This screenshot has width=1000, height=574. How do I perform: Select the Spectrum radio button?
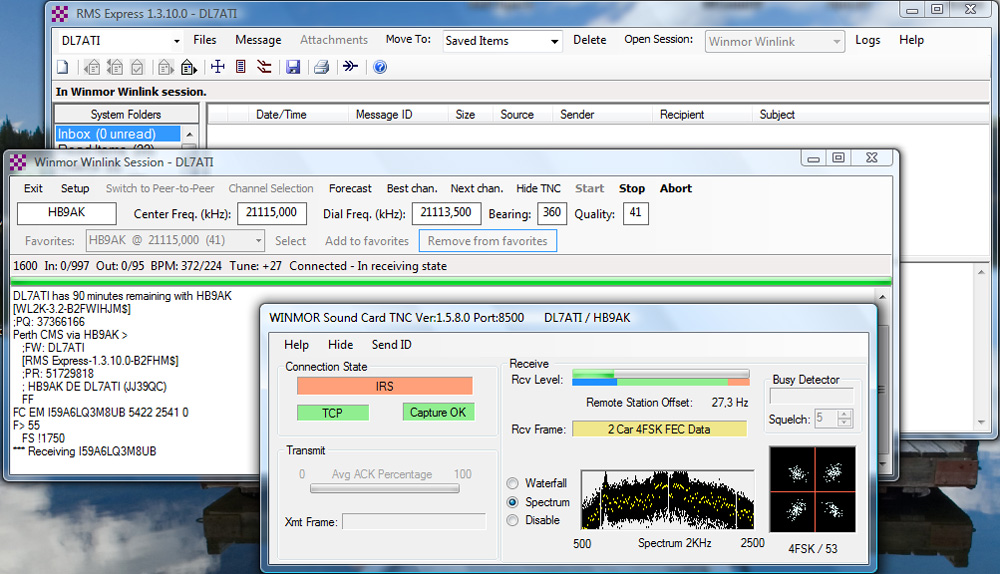513,502
